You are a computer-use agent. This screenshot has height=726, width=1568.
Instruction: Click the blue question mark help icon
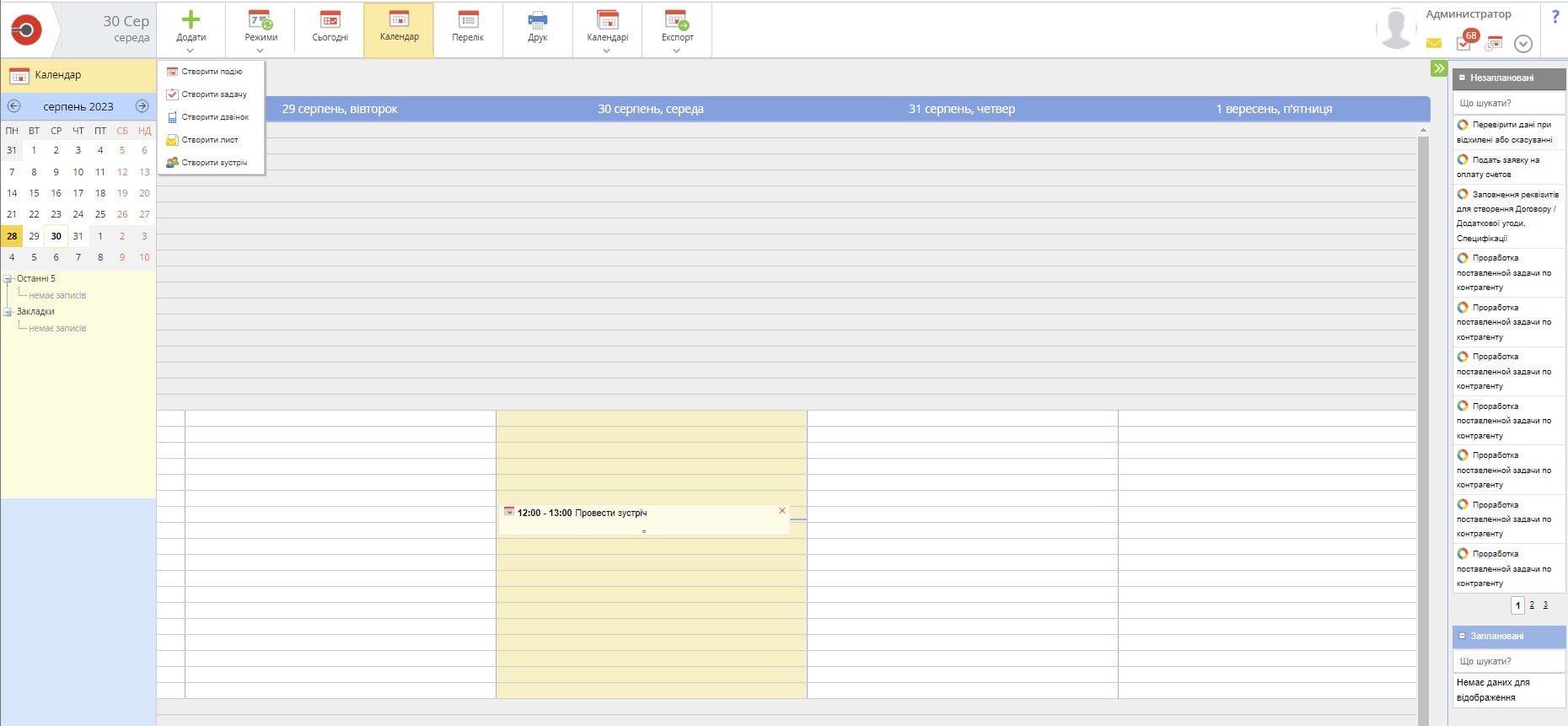click(1555, 17)
